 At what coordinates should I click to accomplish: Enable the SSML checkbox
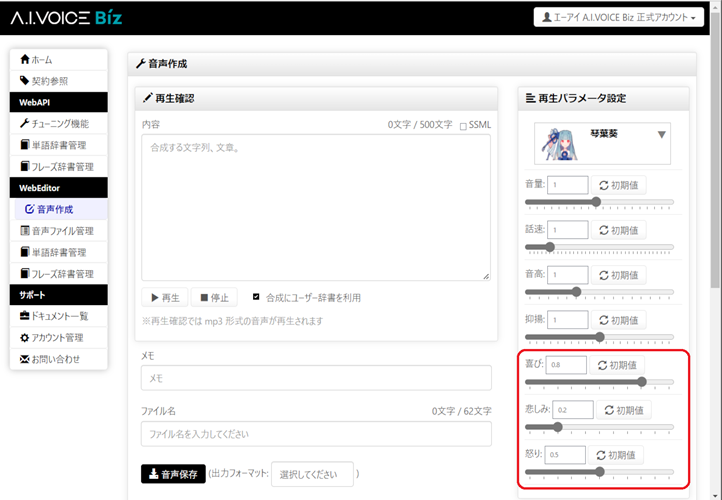tap(463, 126)
